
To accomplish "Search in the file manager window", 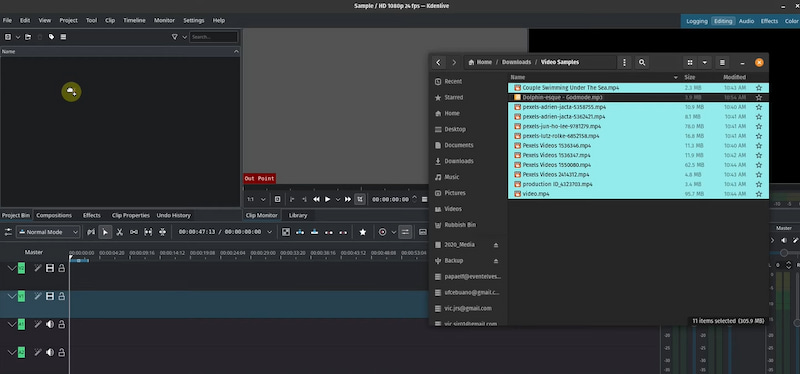I will (x=642, y=62).
